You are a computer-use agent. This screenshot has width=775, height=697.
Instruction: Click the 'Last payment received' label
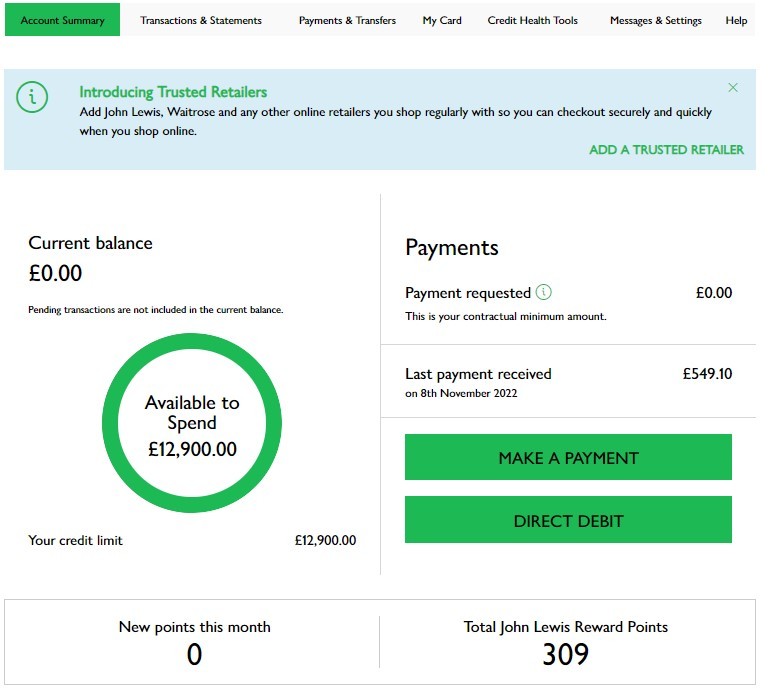point(478,374)
